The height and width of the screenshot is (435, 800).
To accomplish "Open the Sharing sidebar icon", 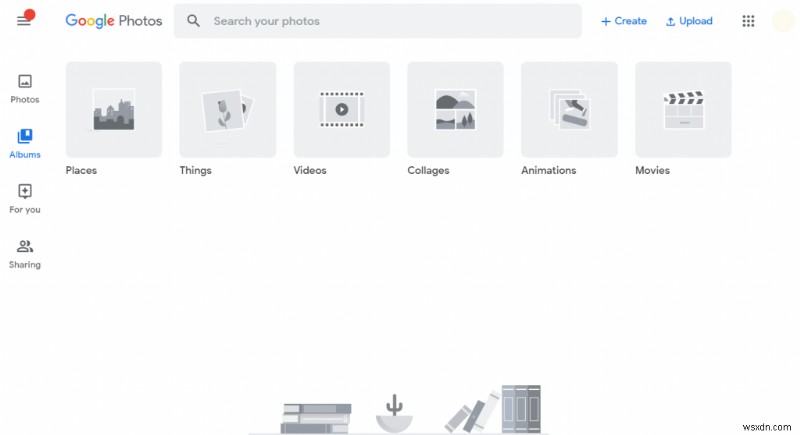I will click(24, 246).
